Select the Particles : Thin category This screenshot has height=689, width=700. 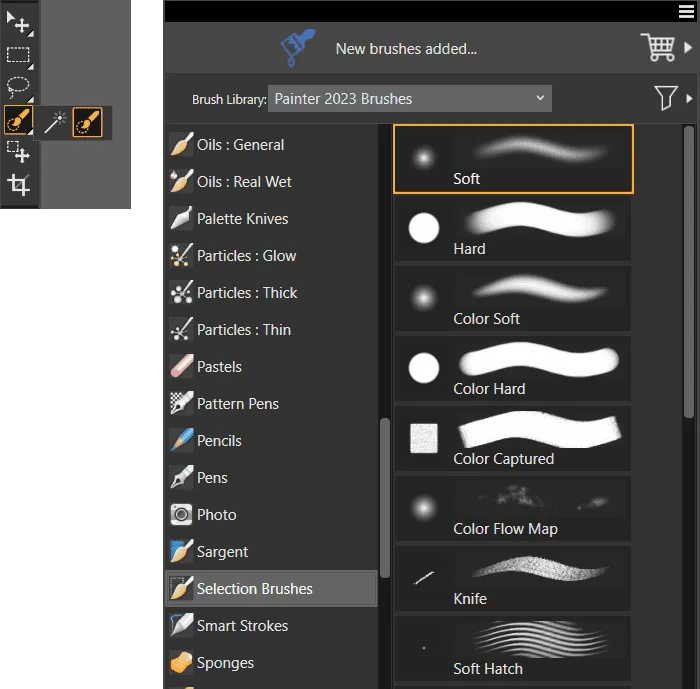(272, 330)
